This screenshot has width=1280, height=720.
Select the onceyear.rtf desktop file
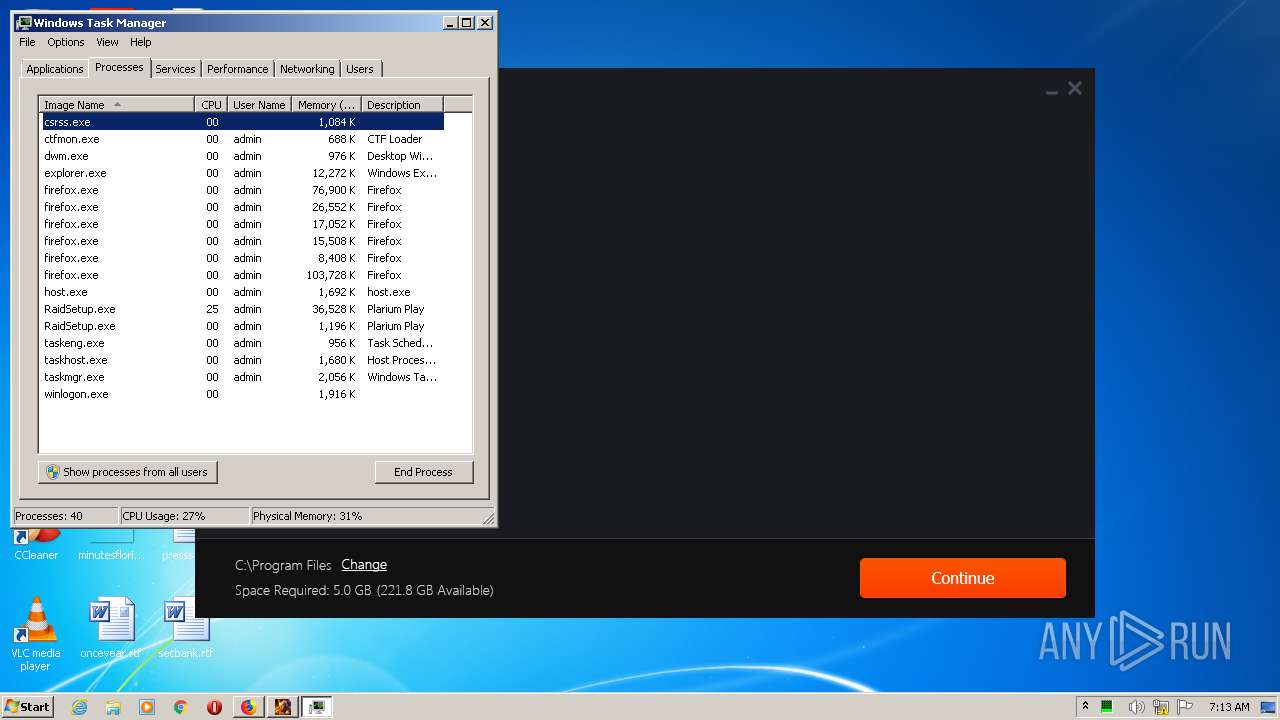click(x=111, y=629)
